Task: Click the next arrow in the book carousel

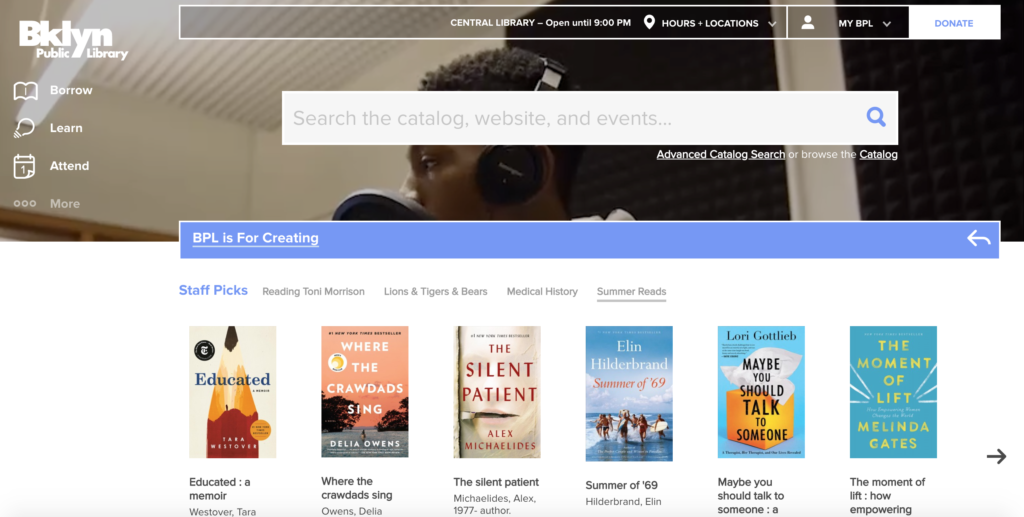Action: 996,456
